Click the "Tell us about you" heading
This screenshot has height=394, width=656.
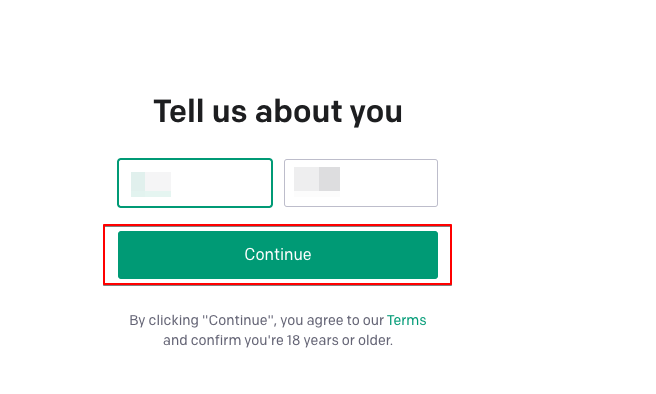(278, 111)
